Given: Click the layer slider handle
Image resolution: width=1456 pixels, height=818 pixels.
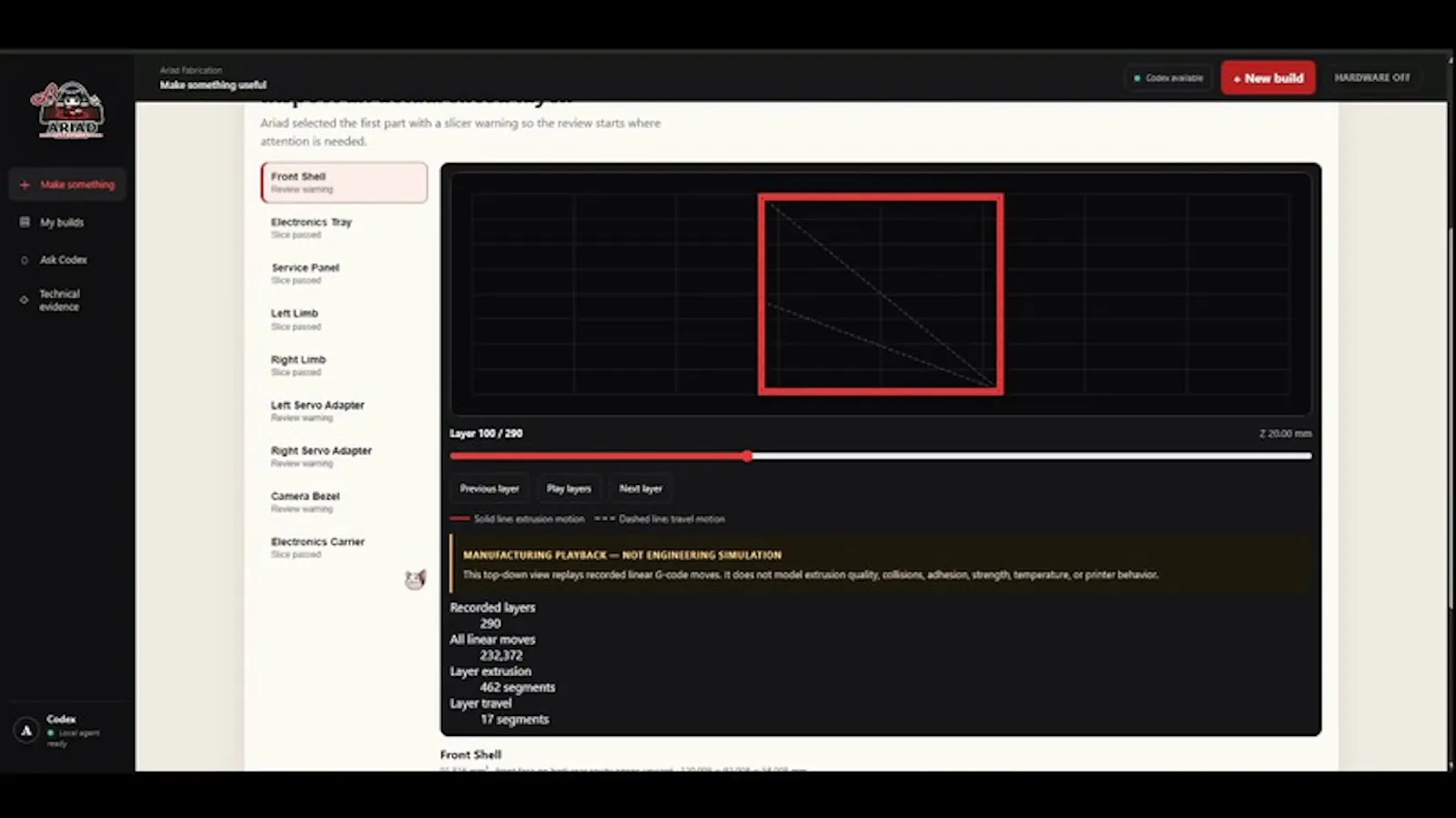Looking at the screenshot, I should pos(747,456).
